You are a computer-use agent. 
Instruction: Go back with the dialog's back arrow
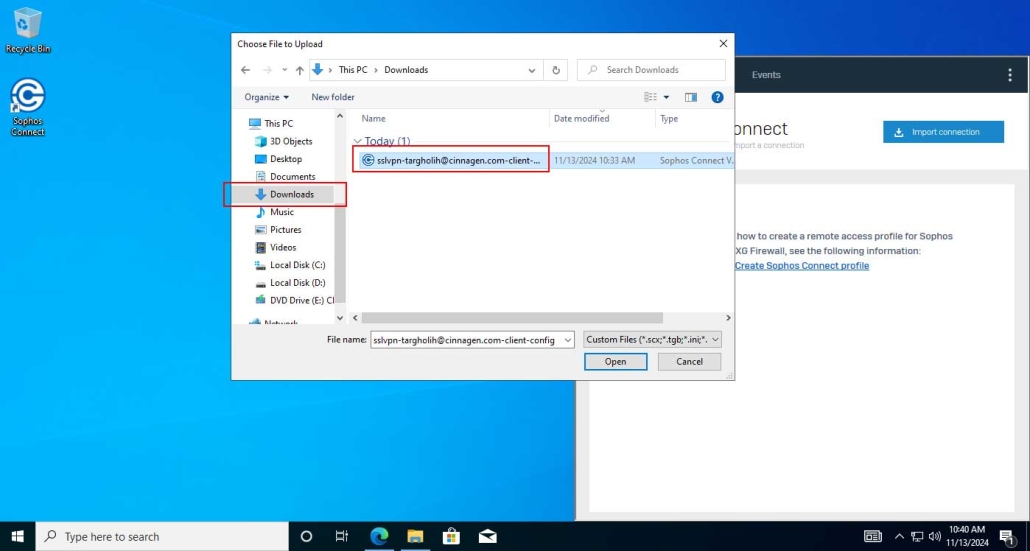pos(245,70)
